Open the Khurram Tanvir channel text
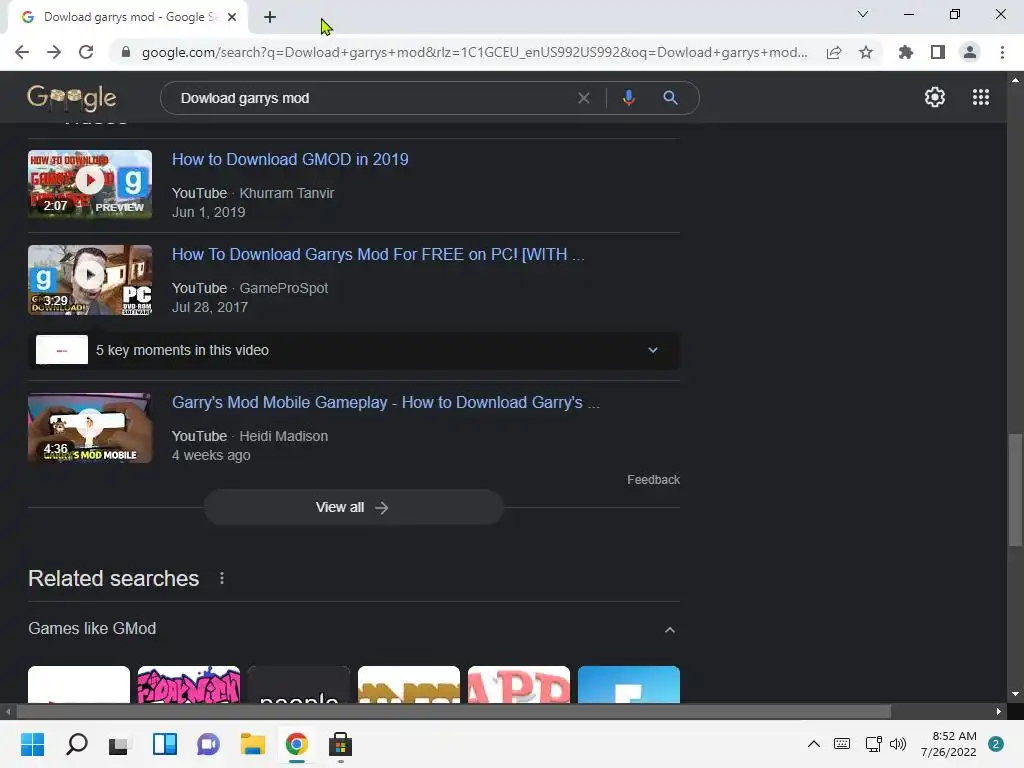This screenshot has width=1024, height=768. point(287,193)
